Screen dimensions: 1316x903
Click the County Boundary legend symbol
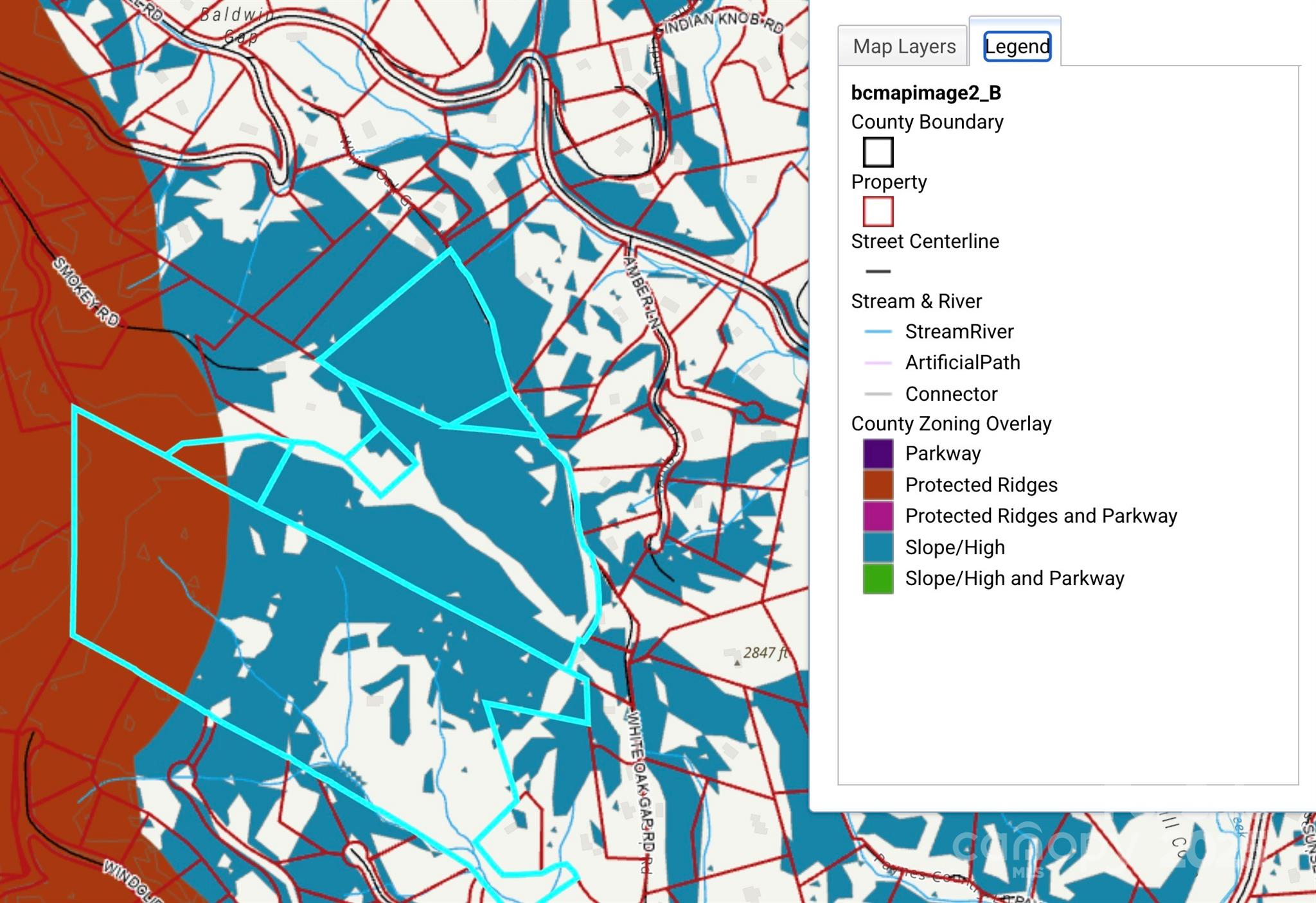coord(878,152)
